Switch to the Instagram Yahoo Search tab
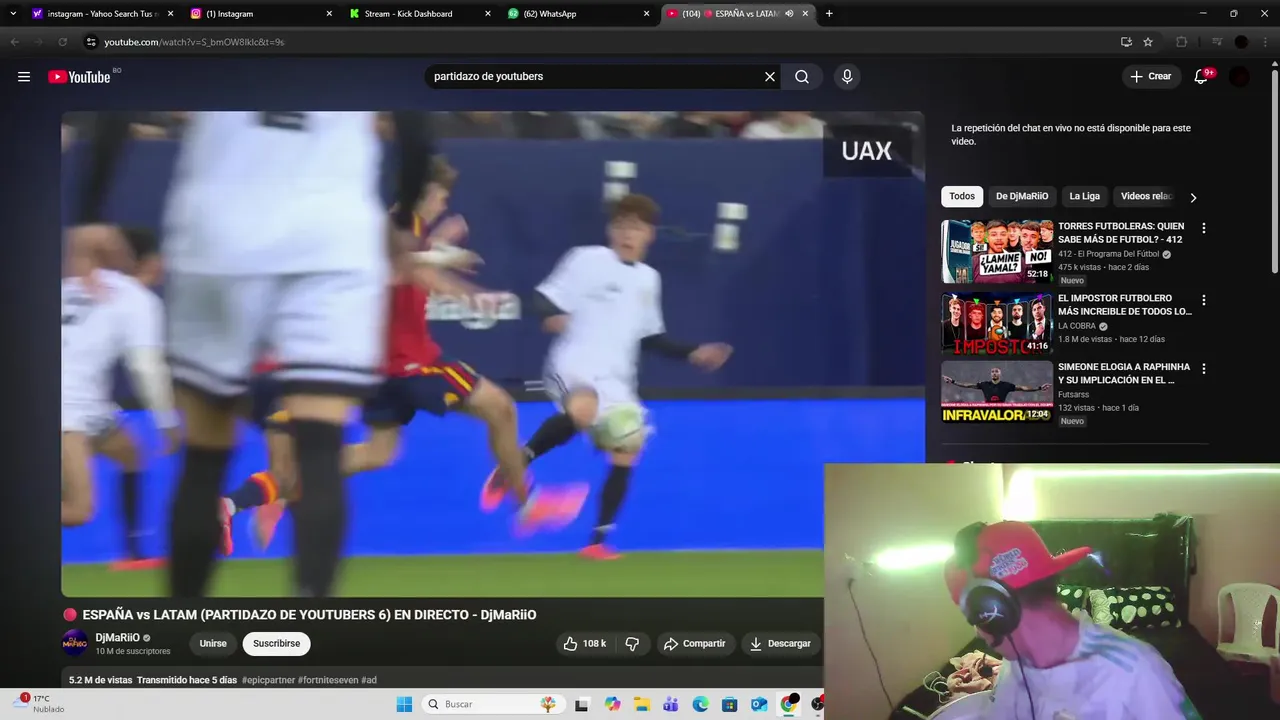The image size is (1280, 720). 100,14
